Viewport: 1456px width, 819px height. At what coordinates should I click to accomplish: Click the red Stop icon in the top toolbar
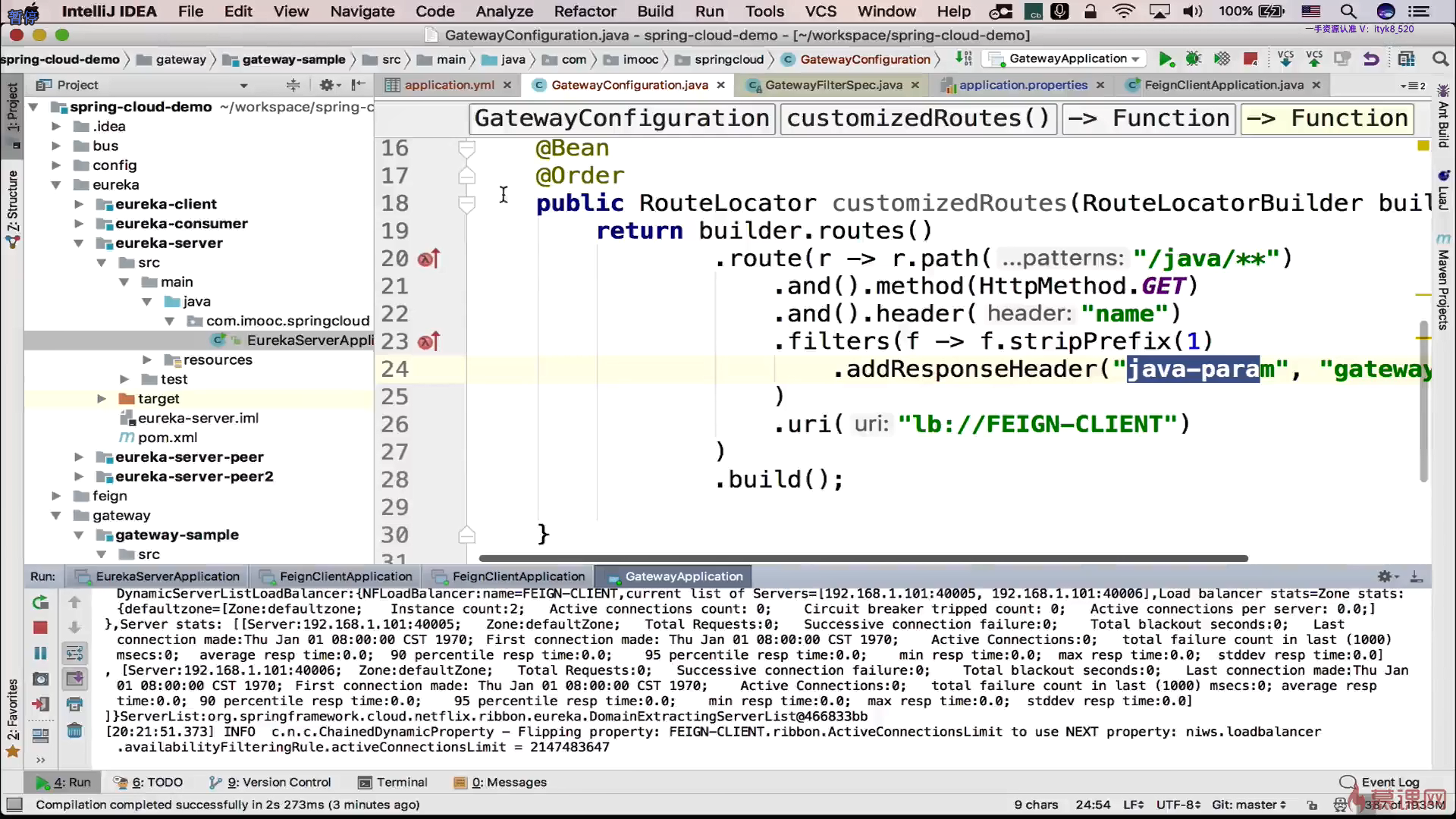click(x=1250, y=59)
